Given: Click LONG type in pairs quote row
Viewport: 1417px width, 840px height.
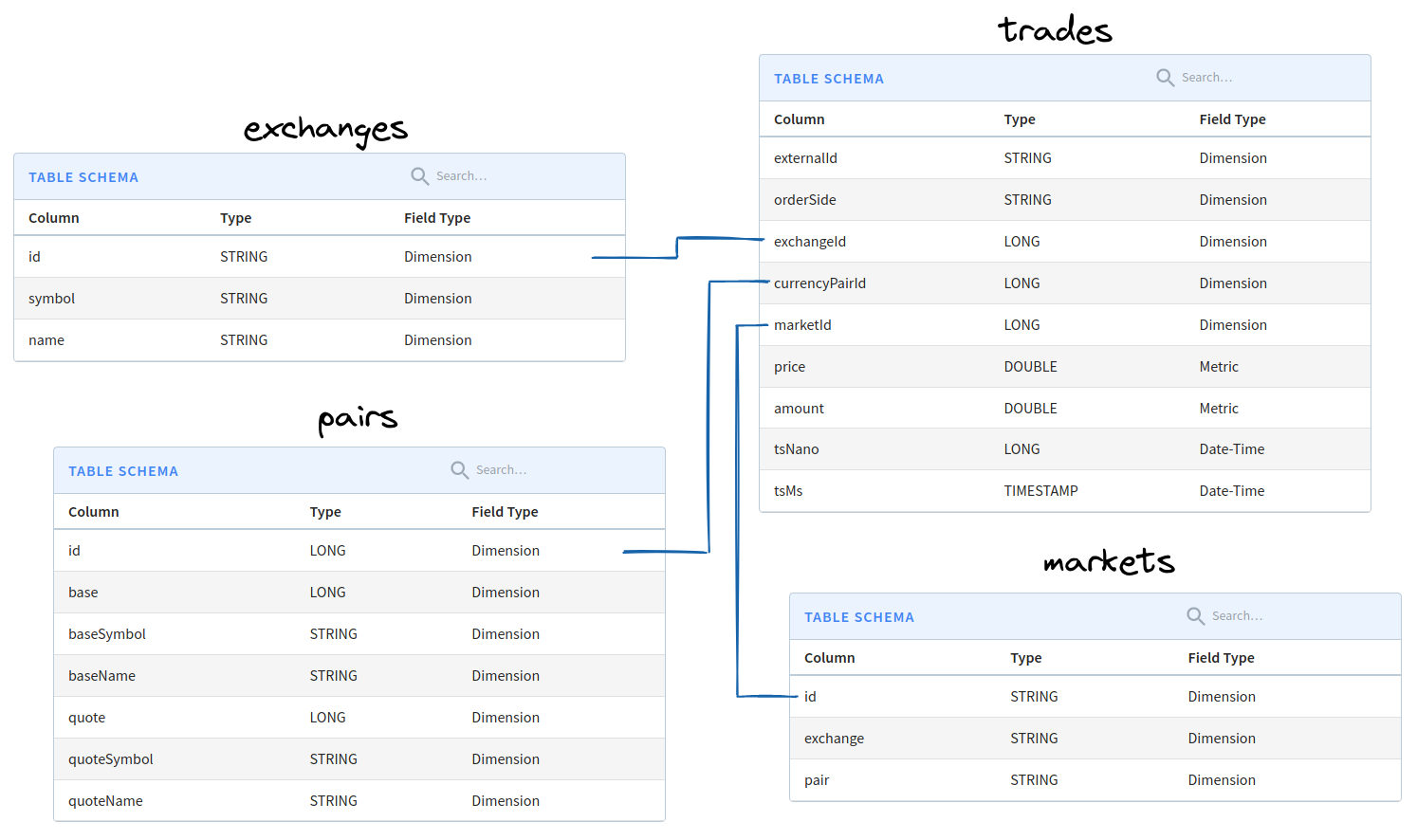Looking at the screenshot, I should pos(327,718).
